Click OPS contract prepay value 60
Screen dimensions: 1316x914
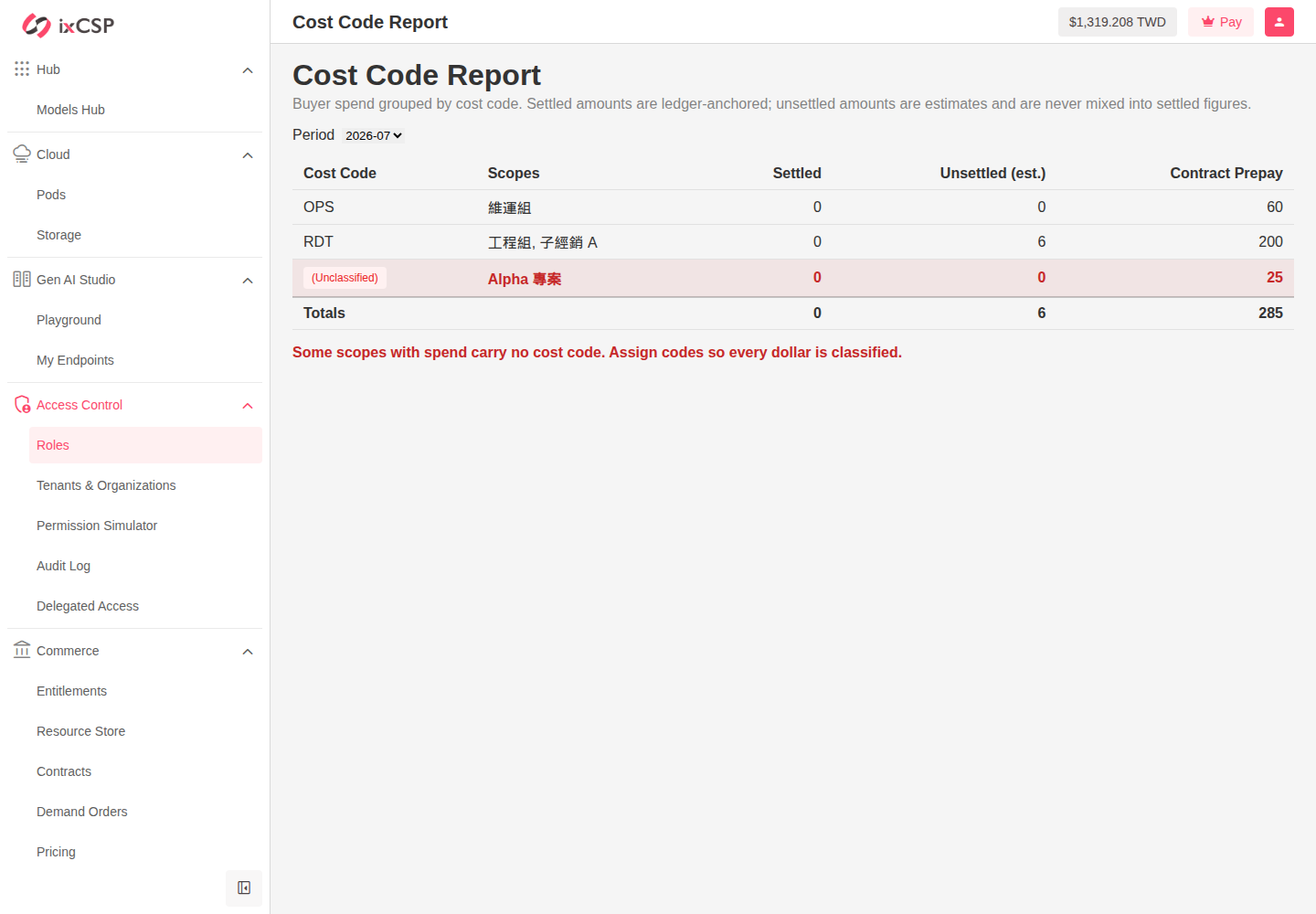1275,207
